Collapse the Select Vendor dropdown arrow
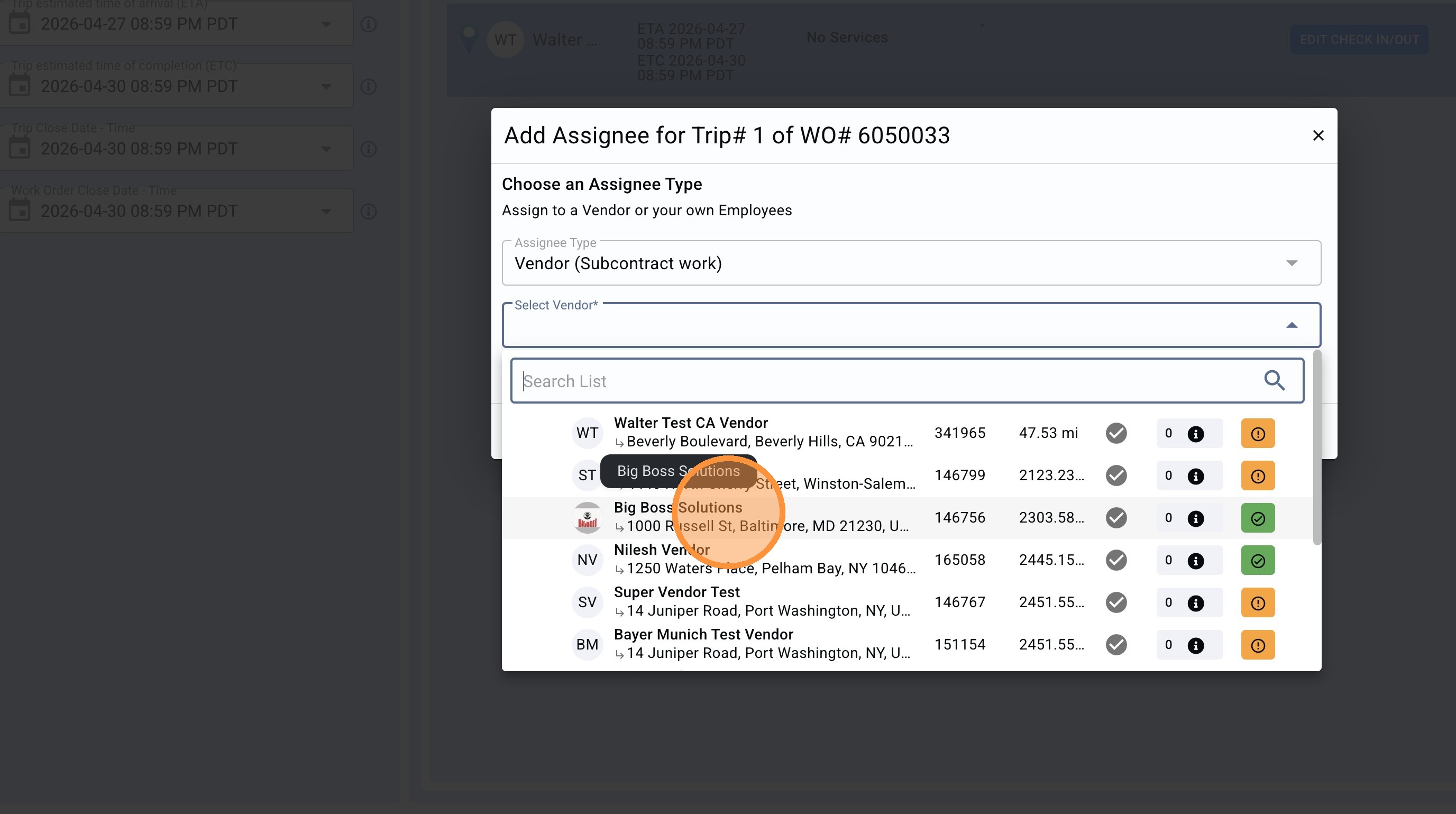 pos(1292,326)
